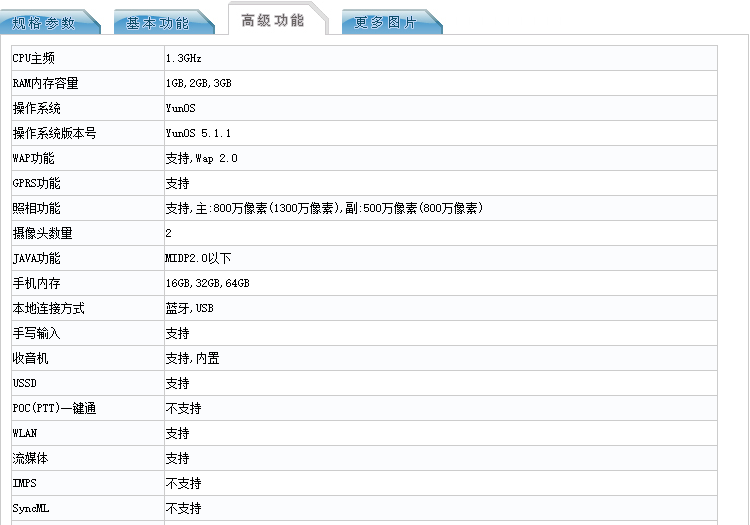The width and height of the screenshot is (750, 525).
Task: Select the YunOS 5.1.1 version value
Action: 198,134
